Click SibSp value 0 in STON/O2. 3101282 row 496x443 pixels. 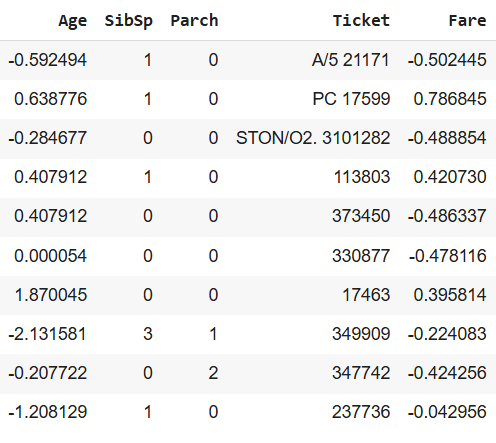click(x=148, y=138)
